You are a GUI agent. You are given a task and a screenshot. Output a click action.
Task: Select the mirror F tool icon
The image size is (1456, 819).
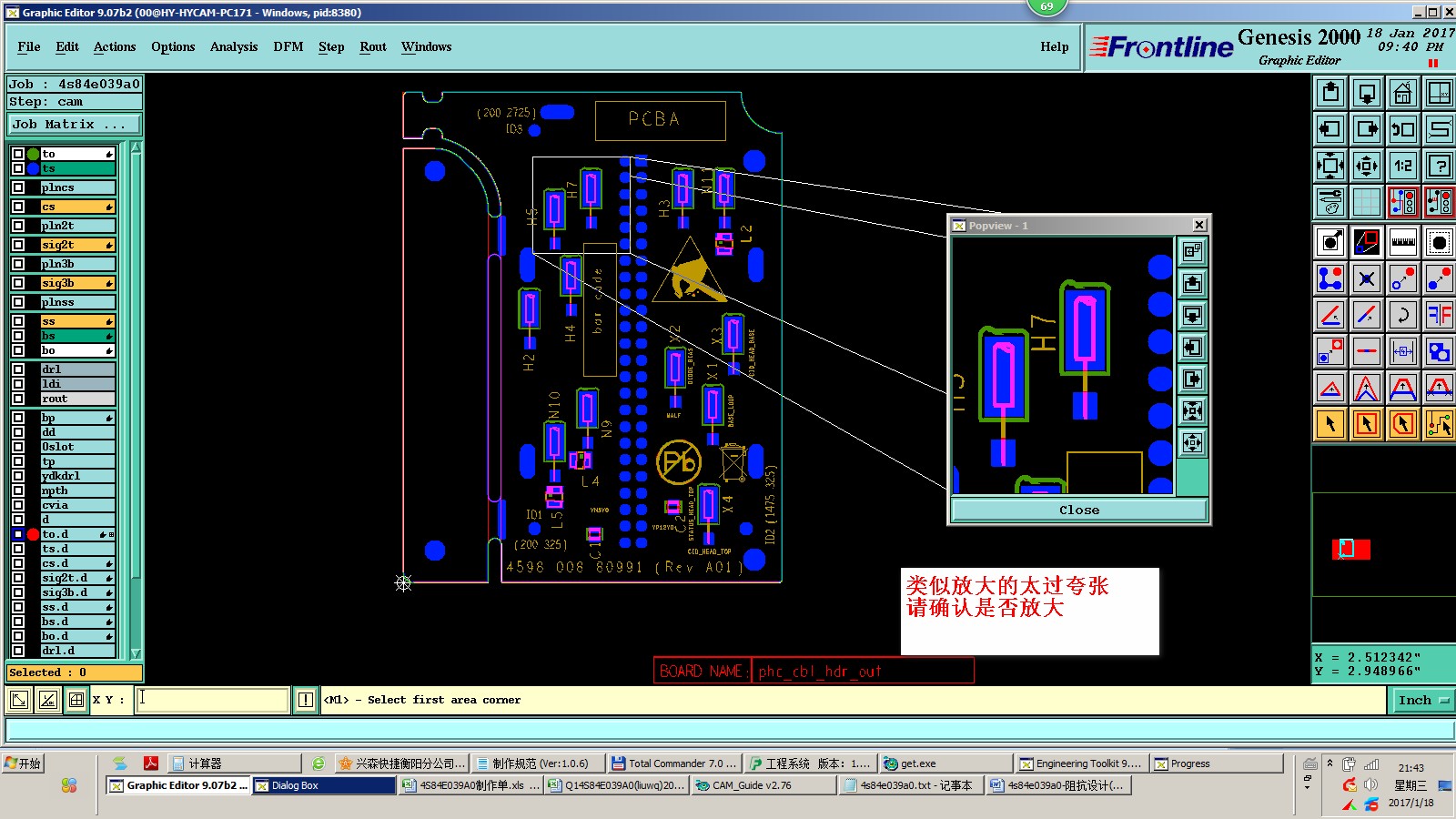pyautogui.click(x=1440, y=315)
